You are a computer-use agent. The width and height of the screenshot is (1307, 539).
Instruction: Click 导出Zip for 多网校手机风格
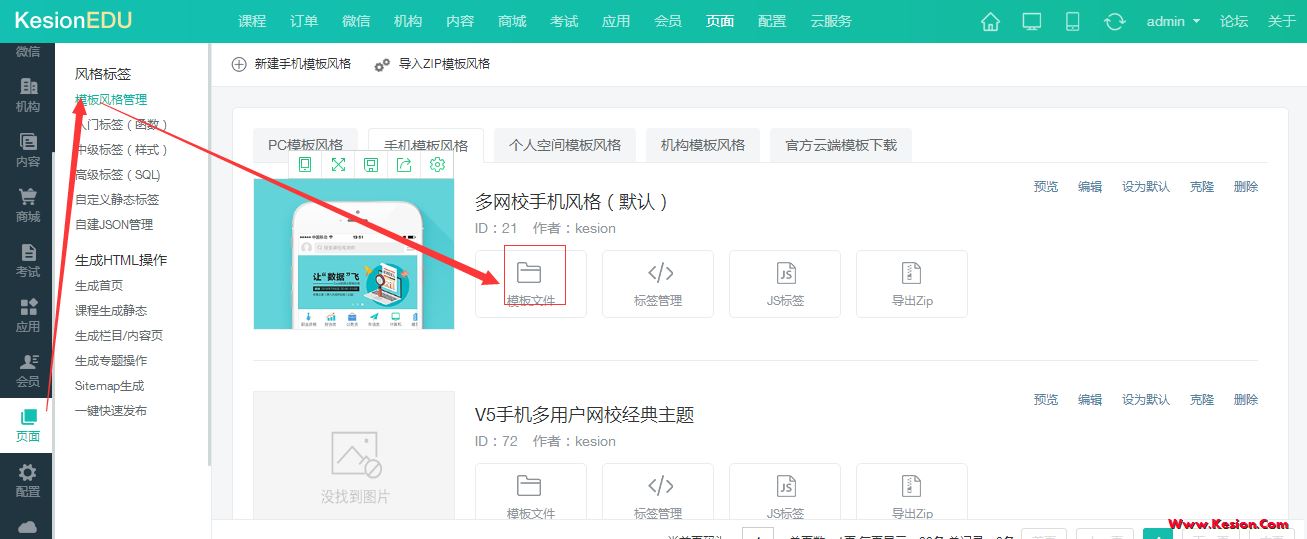(x=912, y=284)
